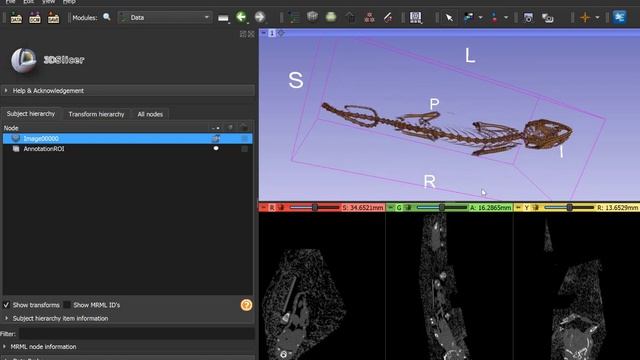Viewport: 640px width, 360px height.
Task: Open the markups placement dropdown arrow
Action: [506, 18]
